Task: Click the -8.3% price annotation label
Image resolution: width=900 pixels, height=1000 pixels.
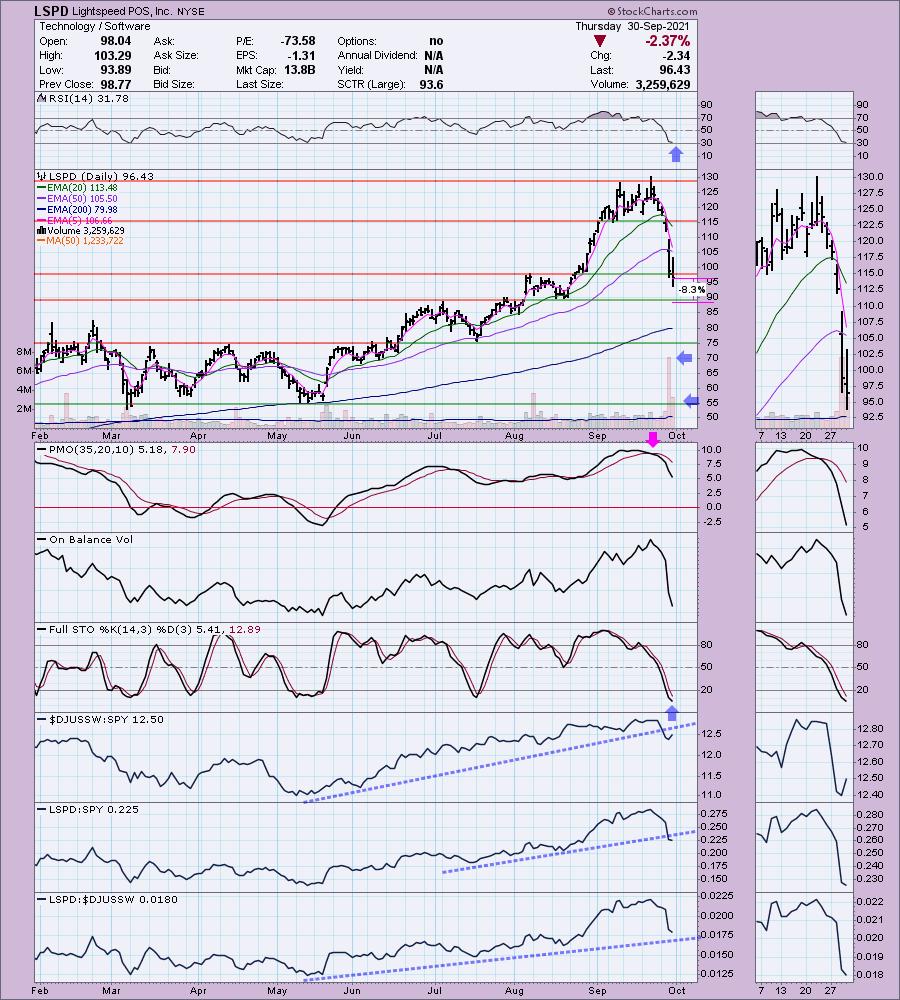Action: coord(691,290)
